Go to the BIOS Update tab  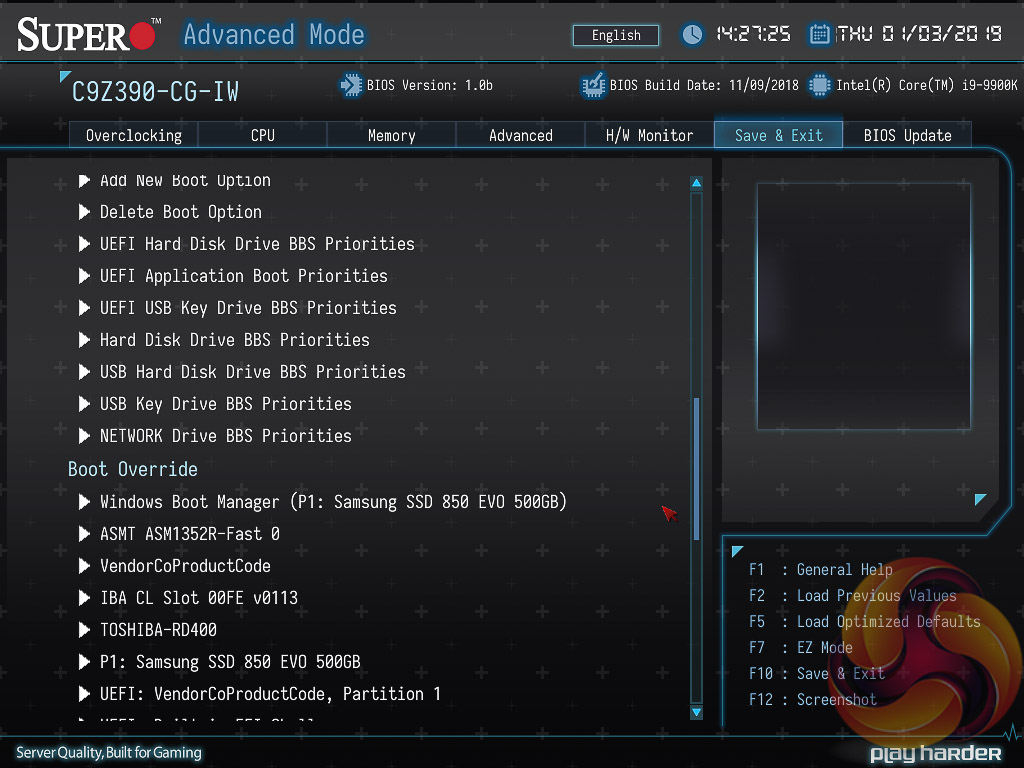pyautogui.click(x=907, y=135)
